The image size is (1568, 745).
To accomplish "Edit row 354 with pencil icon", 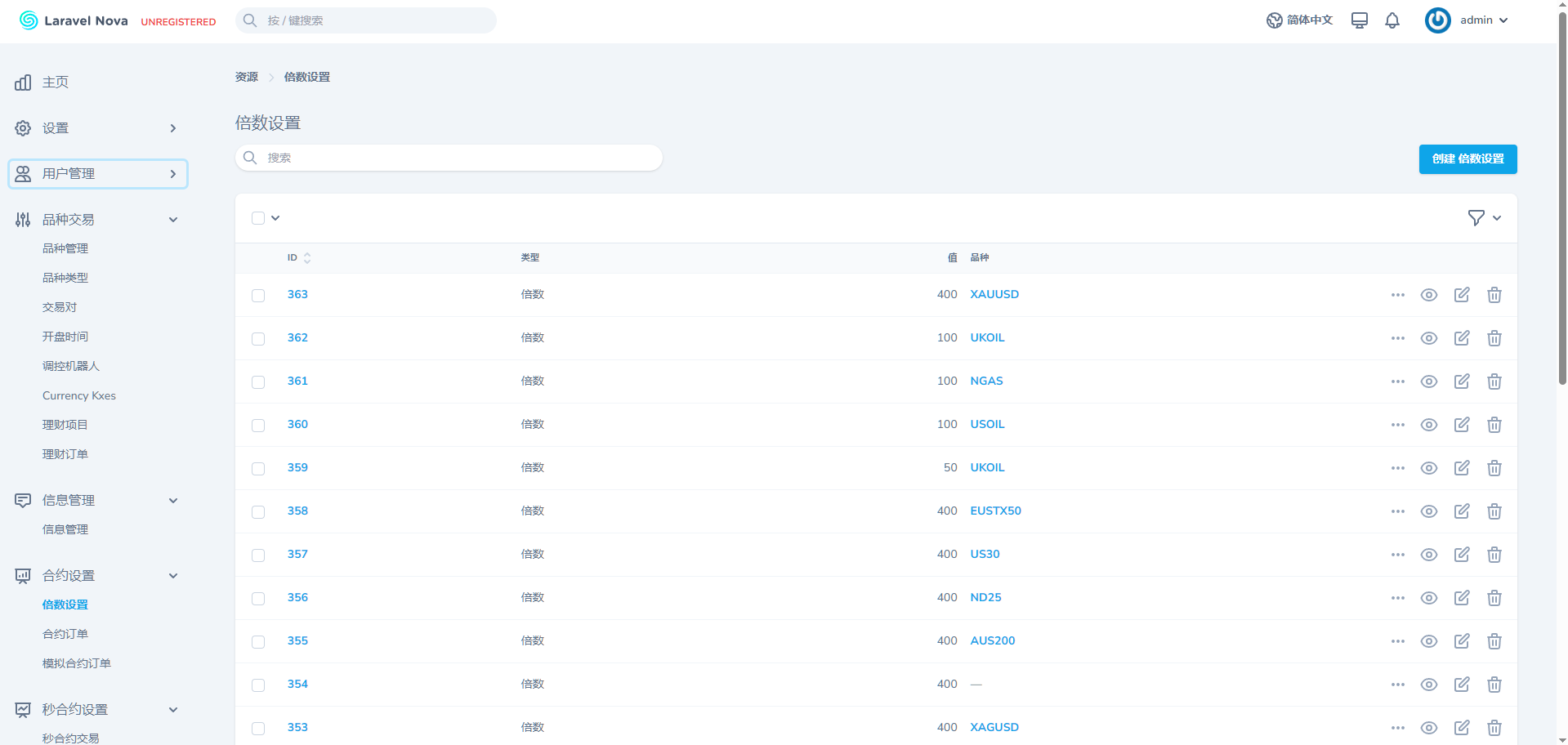I will 1462,685.
